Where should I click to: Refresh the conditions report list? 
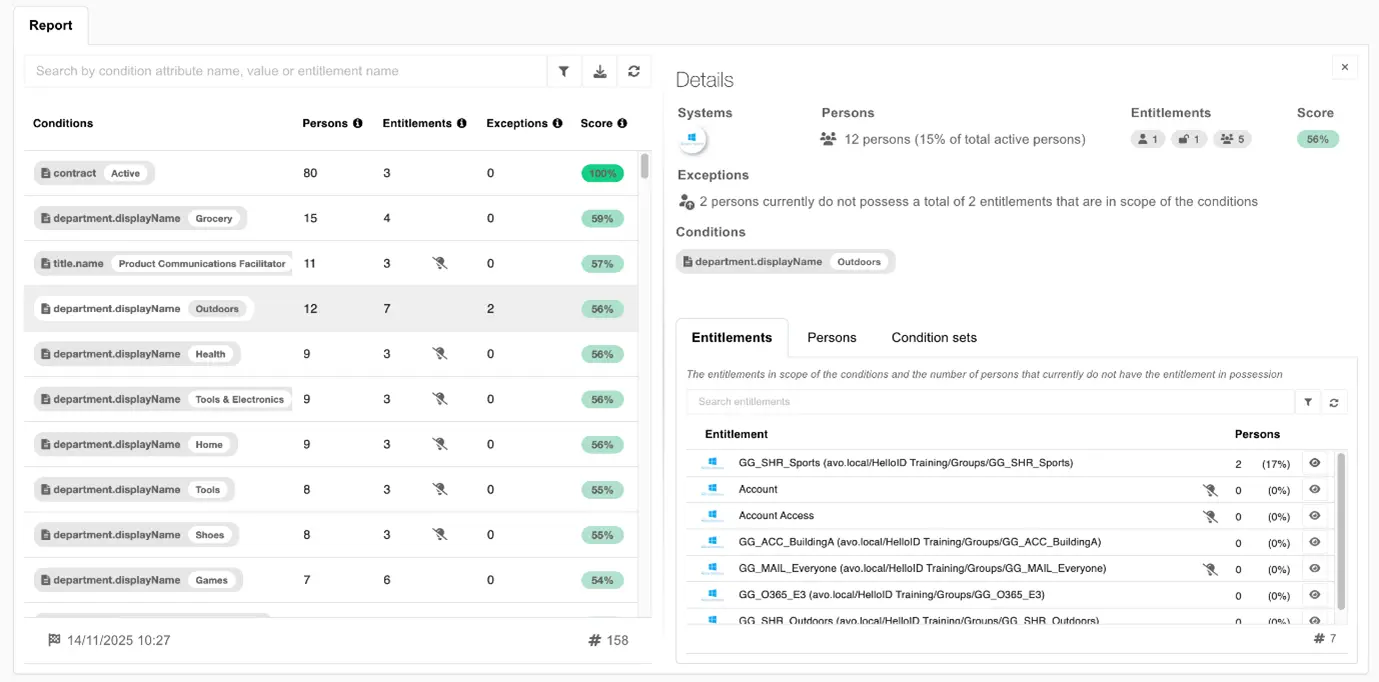(x=634, y=71)
